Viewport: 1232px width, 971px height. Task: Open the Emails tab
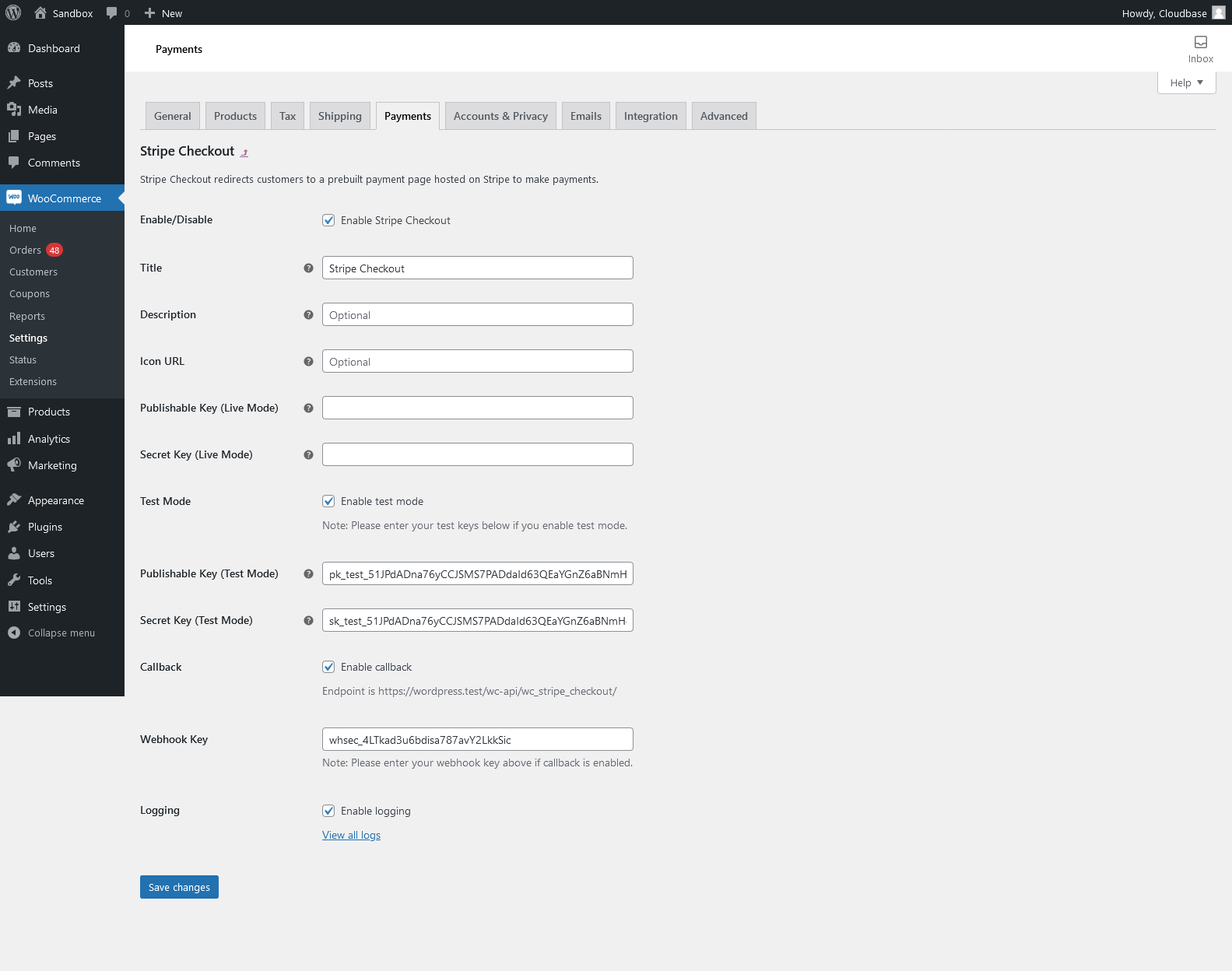point(586,116)
